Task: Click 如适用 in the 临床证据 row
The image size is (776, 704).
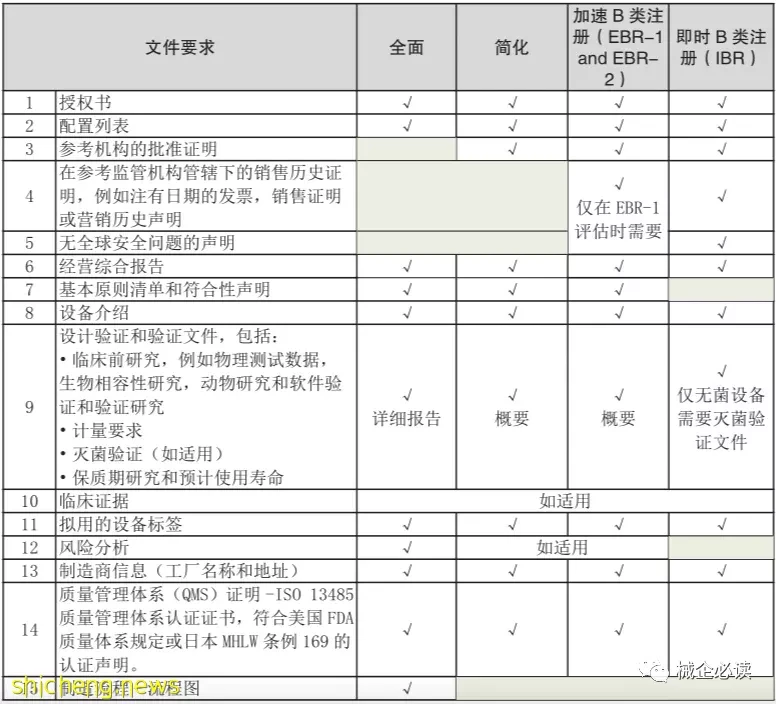Action: click(565, 501)
